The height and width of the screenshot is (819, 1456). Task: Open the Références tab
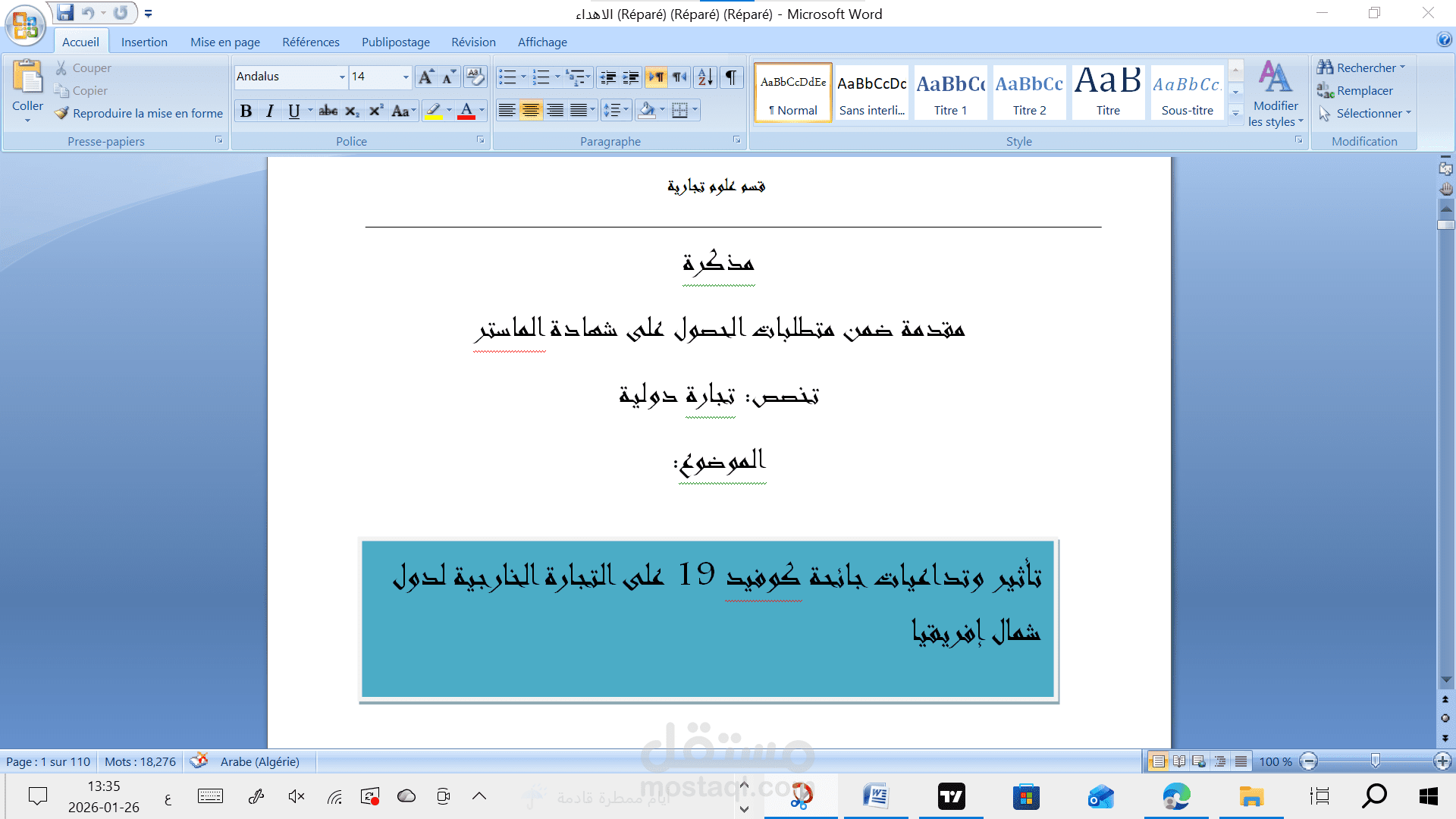[x=311, y=42]
